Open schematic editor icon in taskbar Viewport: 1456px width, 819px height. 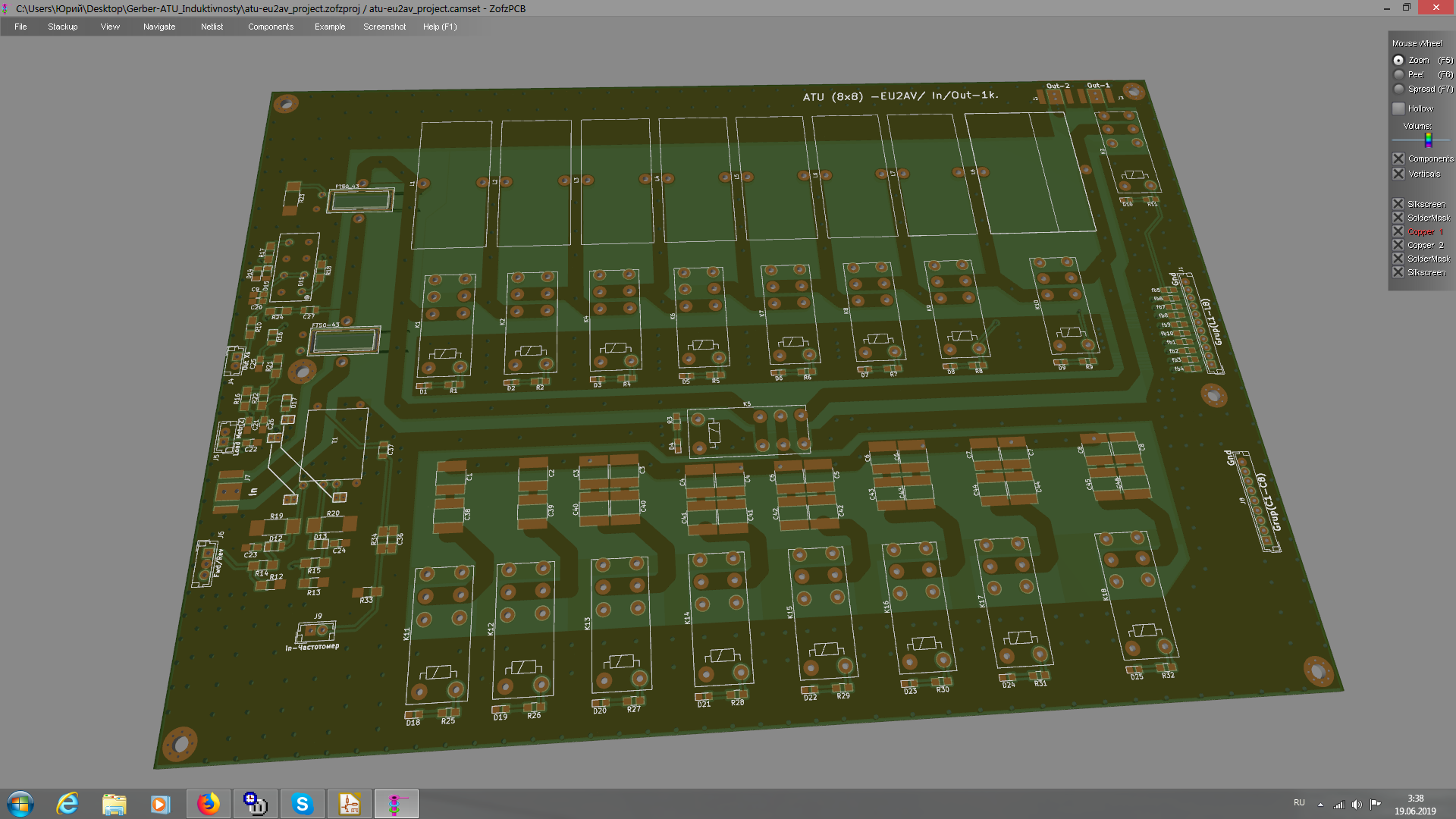[349, 804]
